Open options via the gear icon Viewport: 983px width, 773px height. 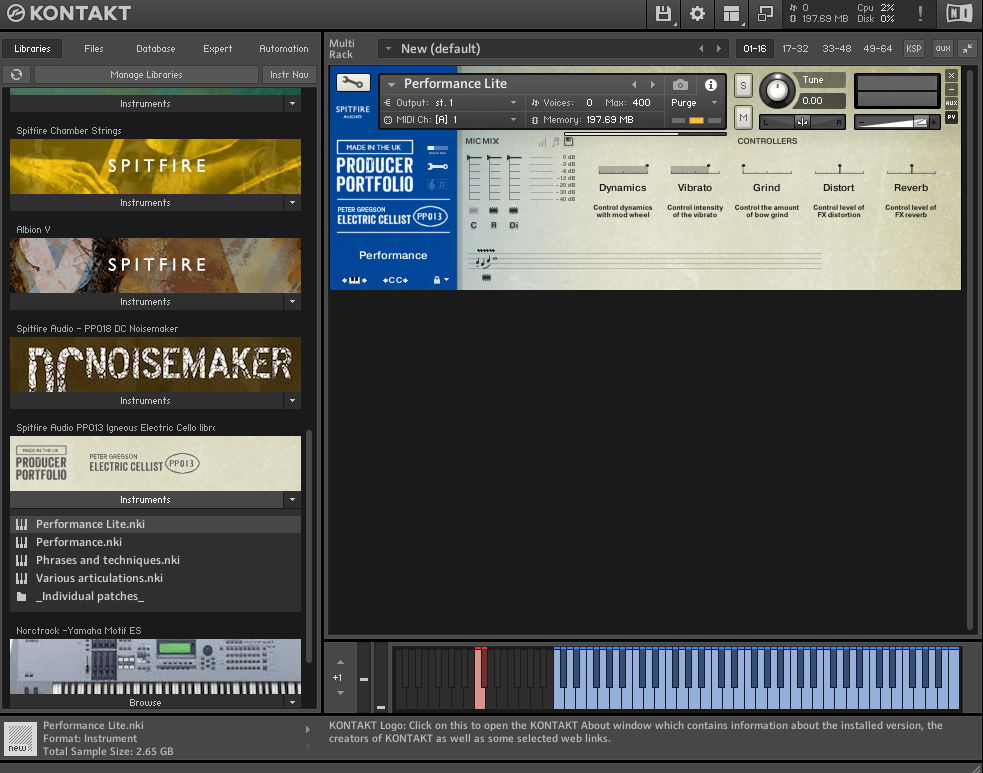coord(697,14)
